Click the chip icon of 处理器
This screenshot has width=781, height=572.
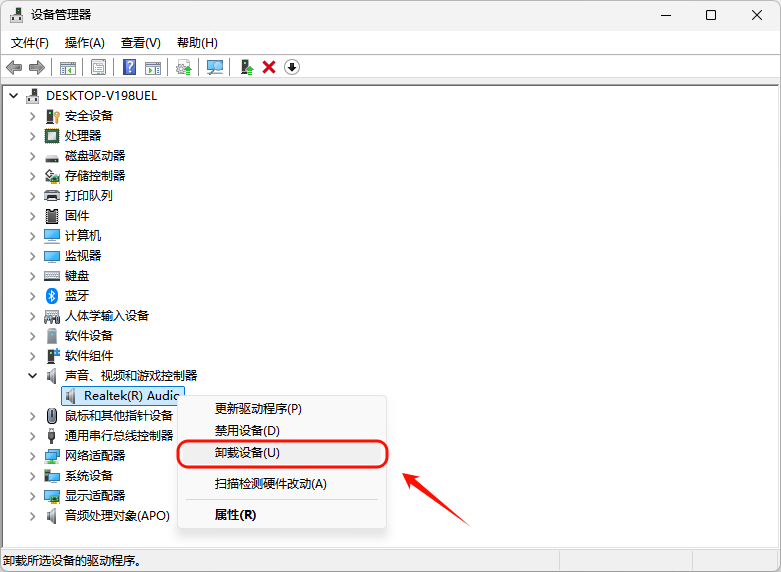[52, 136]
